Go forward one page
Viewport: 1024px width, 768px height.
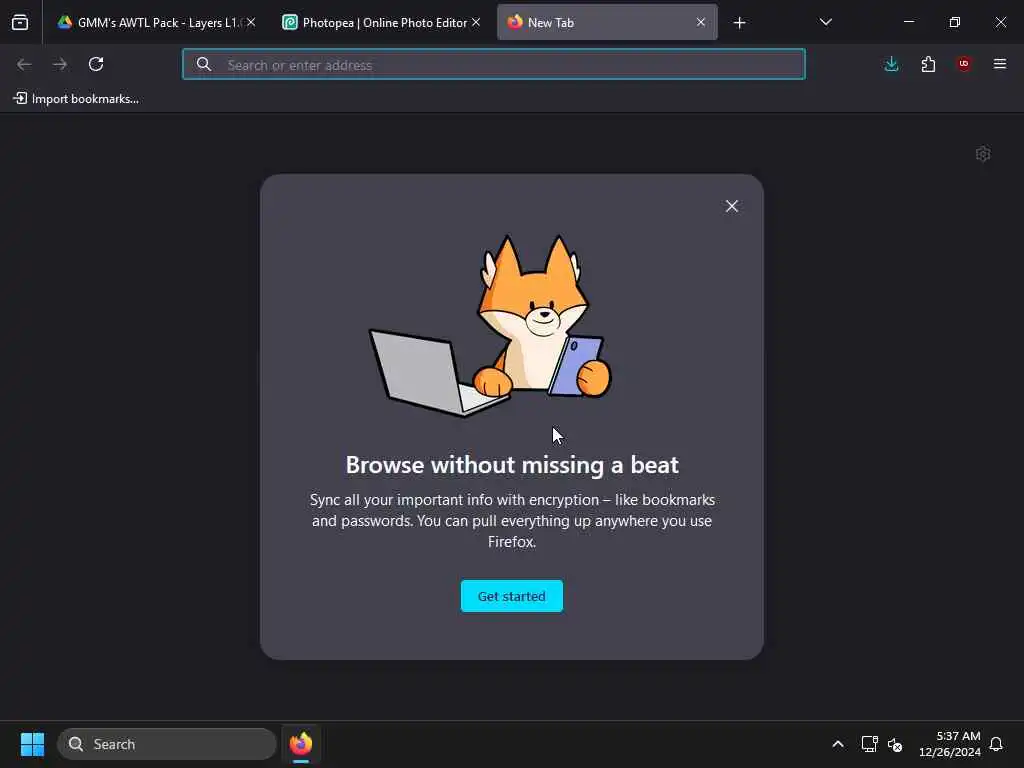(x=60, y=64)
